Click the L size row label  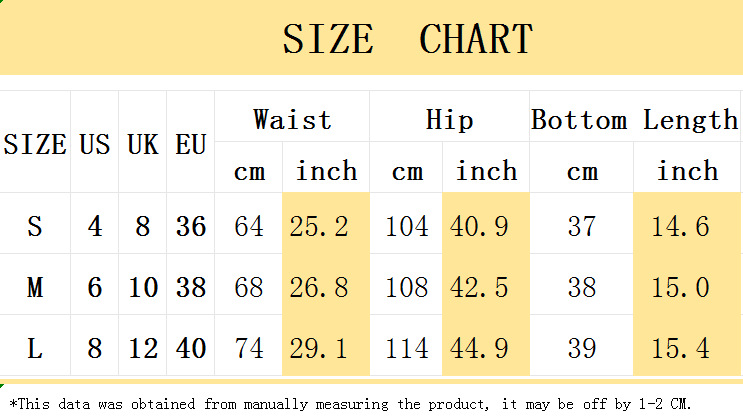pyautogui.click(x=35, y=349)
